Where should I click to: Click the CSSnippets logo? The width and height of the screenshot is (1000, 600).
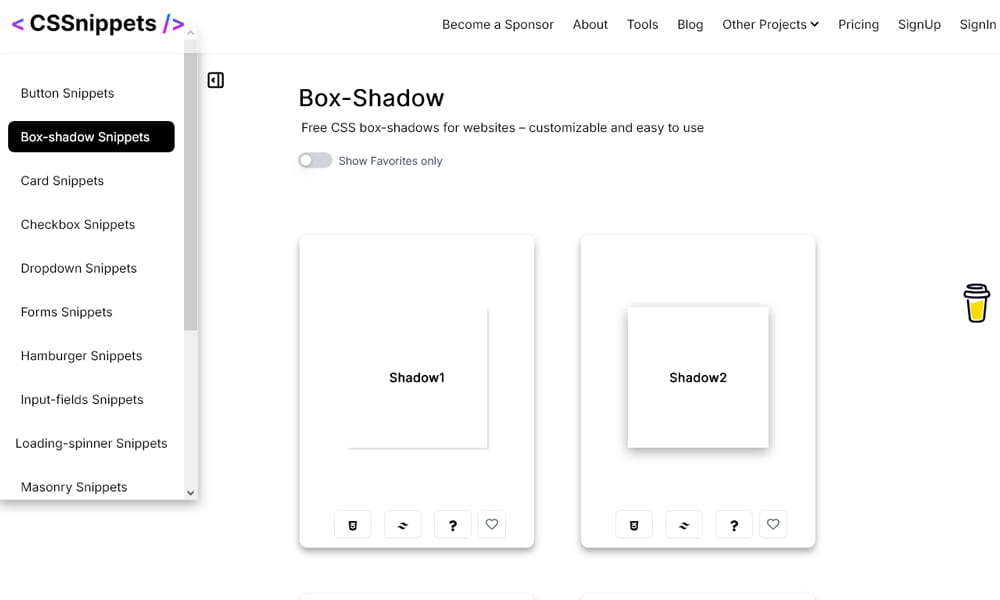tap(98, 24)
